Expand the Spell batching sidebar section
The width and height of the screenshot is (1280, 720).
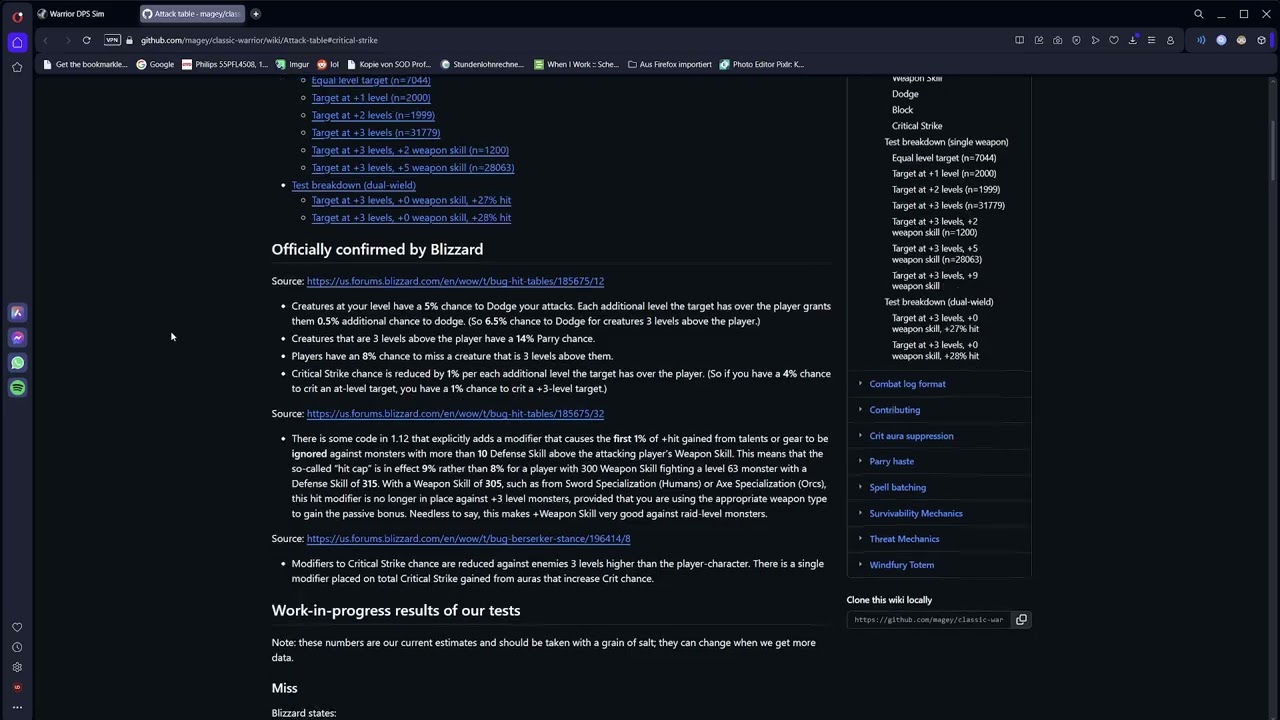pos(897,487)
